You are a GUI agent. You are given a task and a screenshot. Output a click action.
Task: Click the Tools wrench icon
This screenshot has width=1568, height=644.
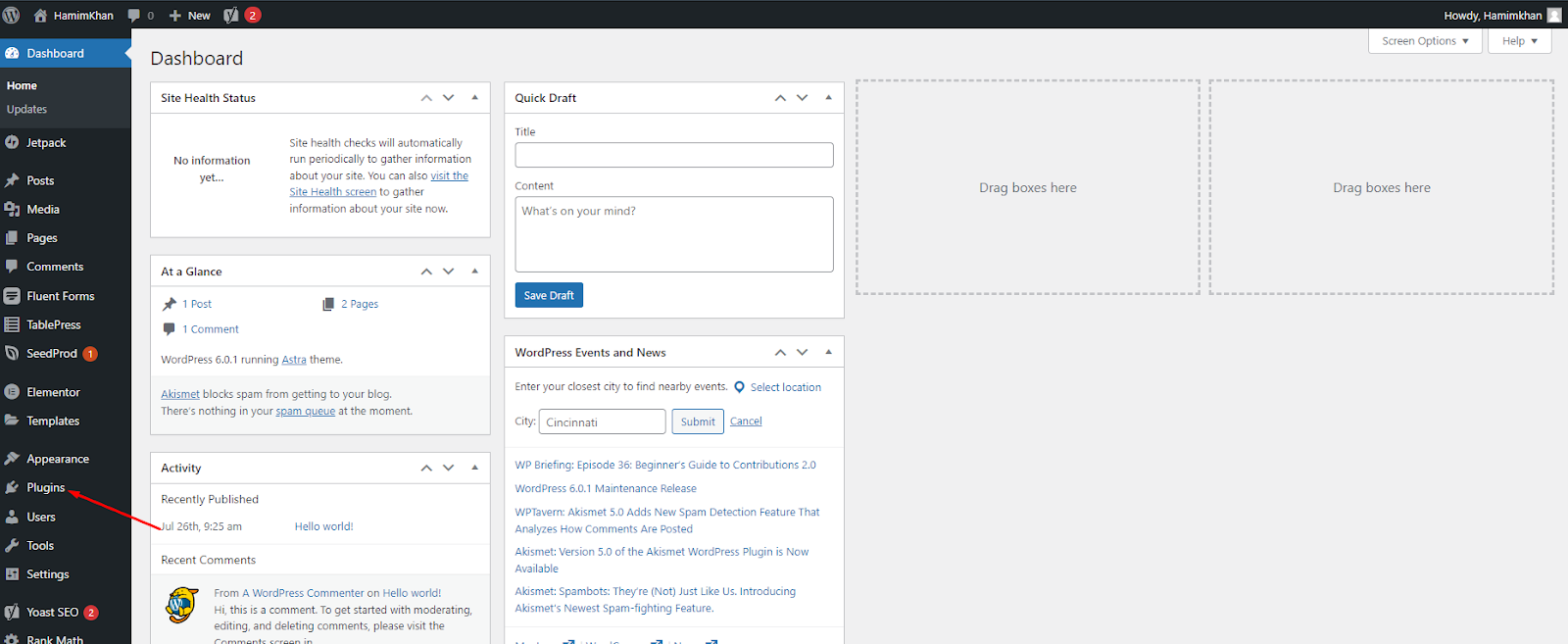(x=12, y=545)
